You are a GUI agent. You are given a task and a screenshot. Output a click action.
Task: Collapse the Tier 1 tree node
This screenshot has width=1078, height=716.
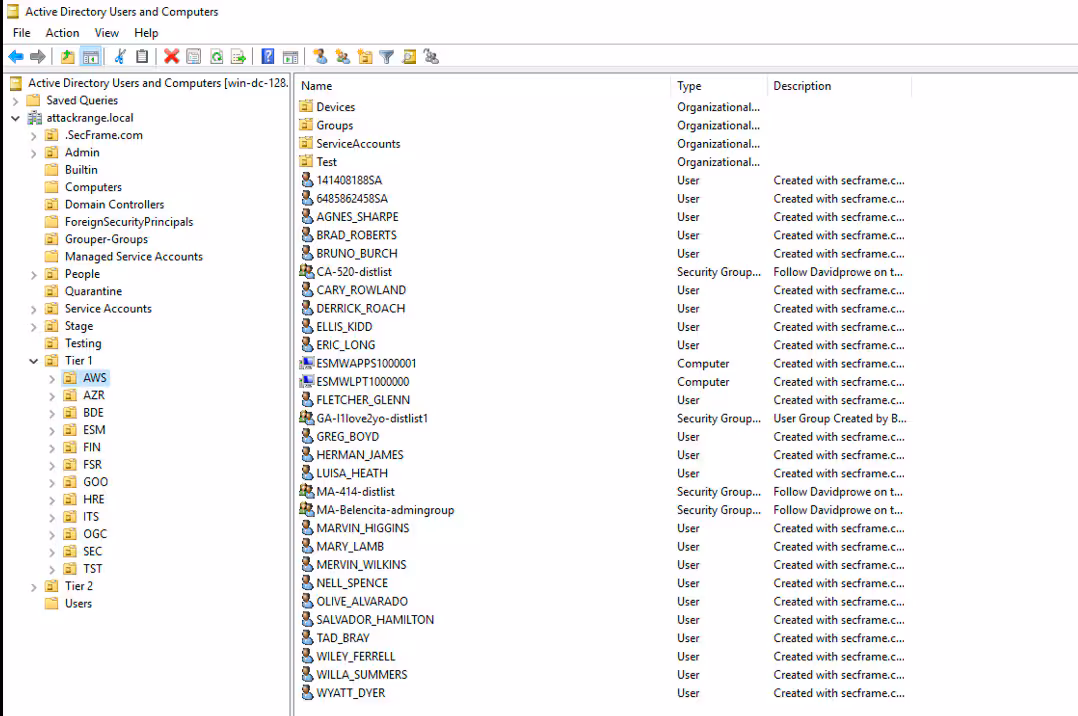[34, 361]
